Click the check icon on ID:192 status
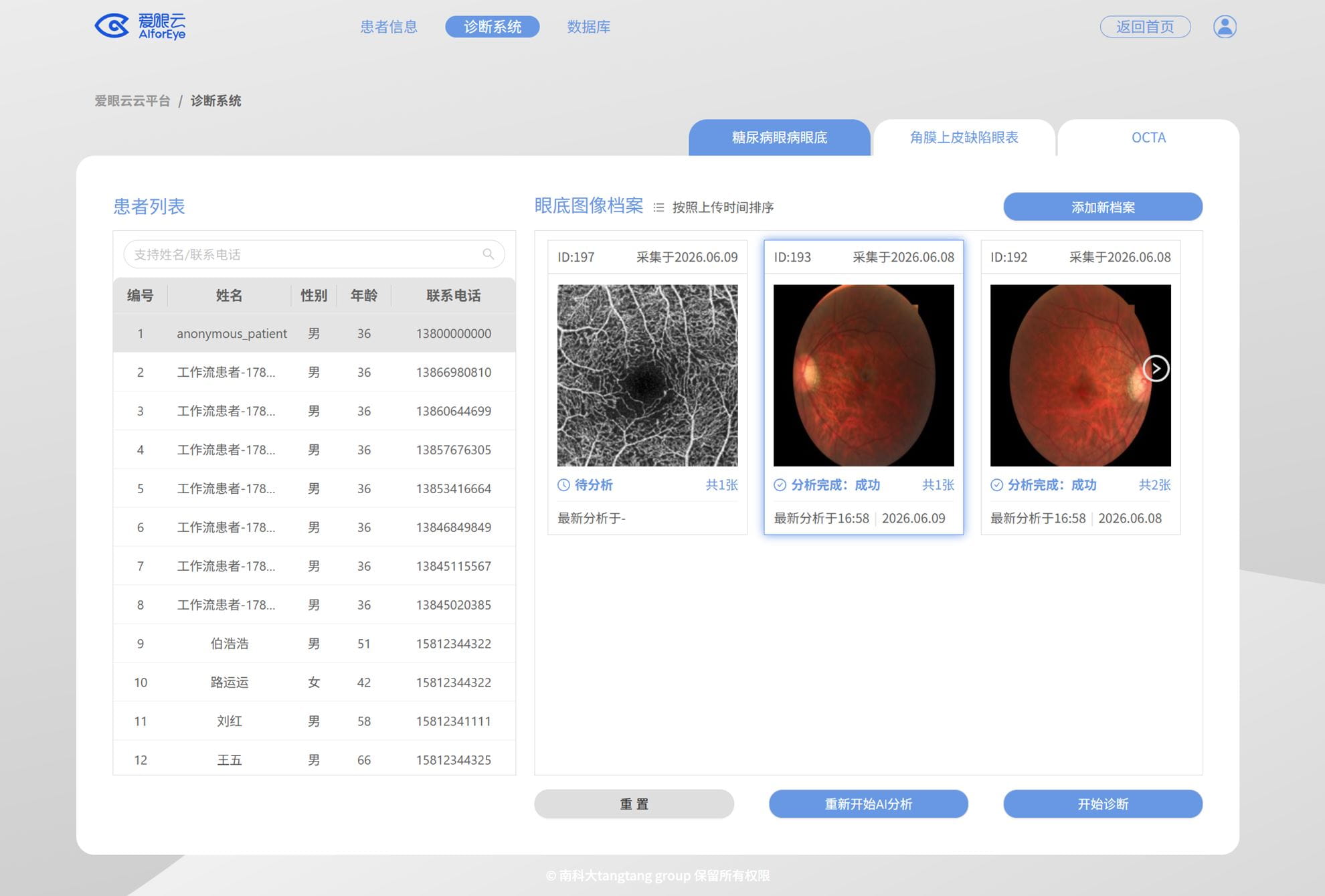The width and height of the screenshot is (1325, 896). tap(996, 485)
